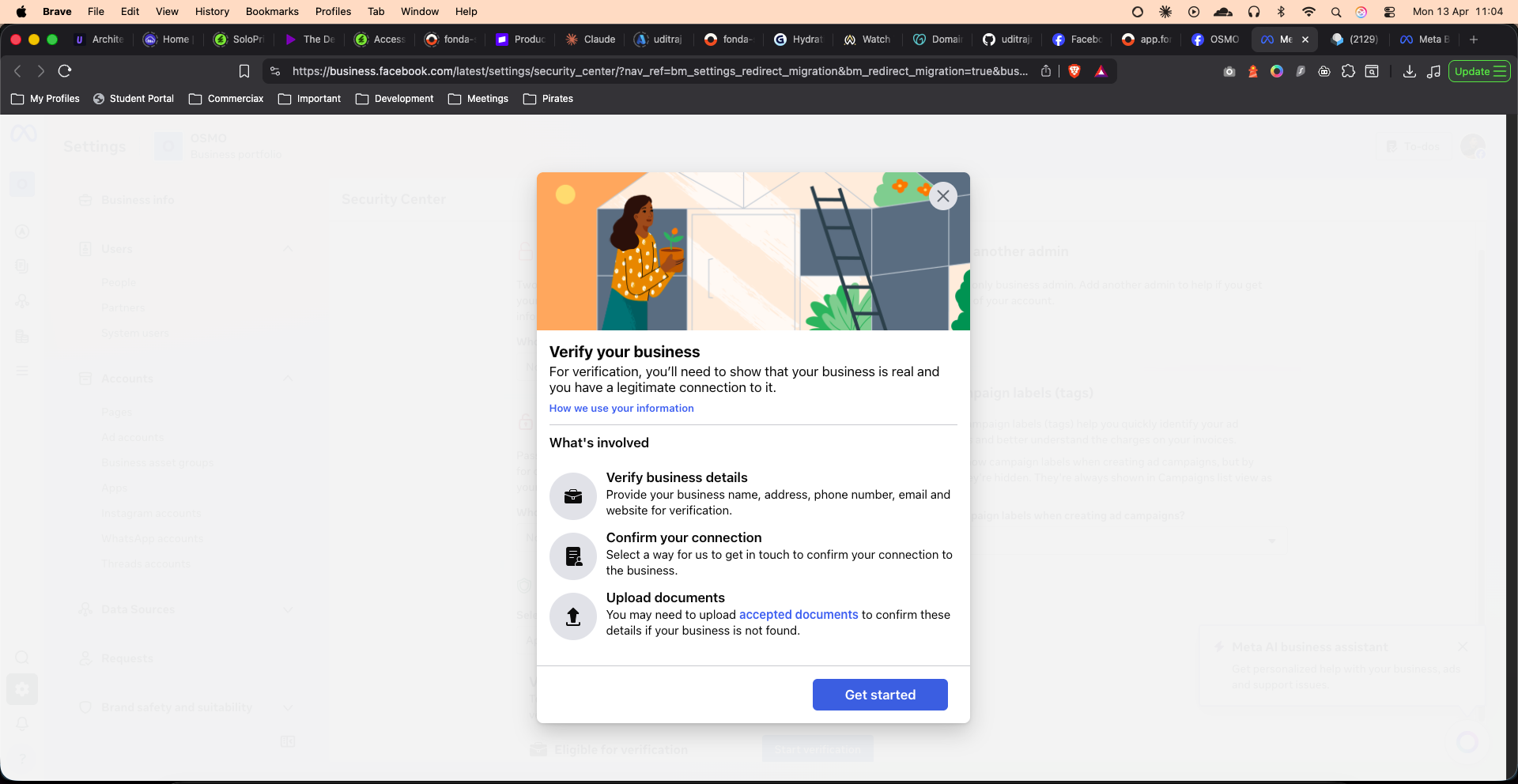The width and height of the screenshot is (1518, 784).
Task: Click the URL address bar field
Action: point(659,71)
